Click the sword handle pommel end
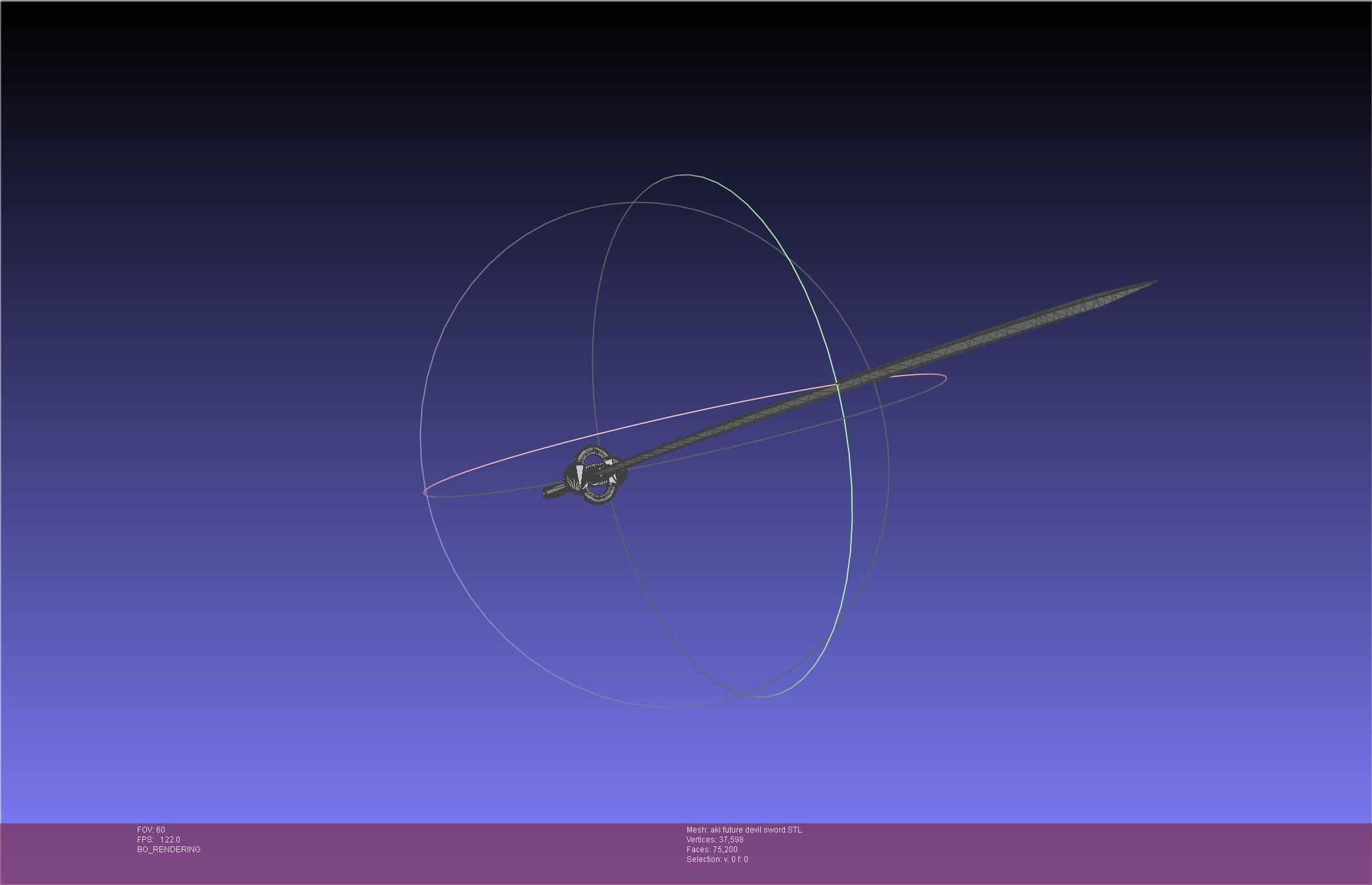This screenshot has width=1372, height=885. (547, 493)
